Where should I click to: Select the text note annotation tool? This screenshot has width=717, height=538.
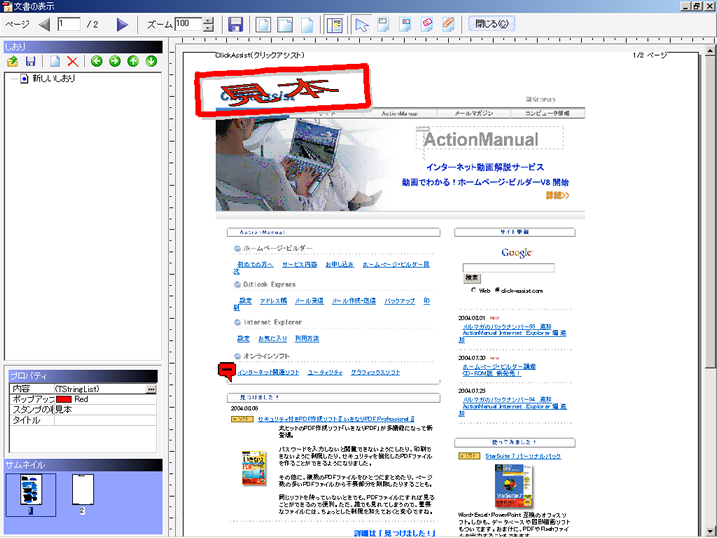383,24
